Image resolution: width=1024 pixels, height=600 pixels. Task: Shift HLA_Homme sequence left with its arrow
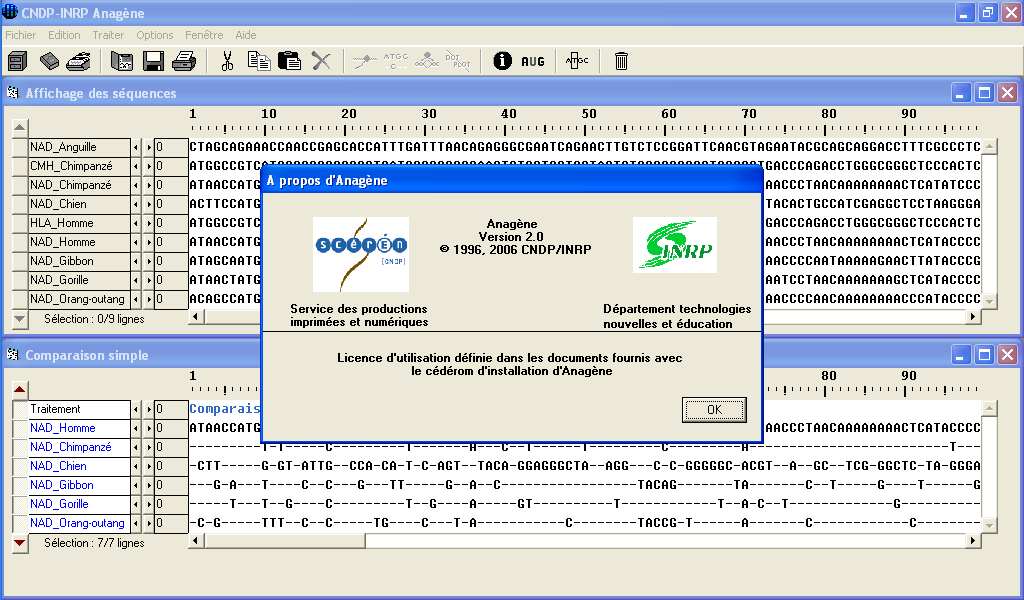pos(136,223)
